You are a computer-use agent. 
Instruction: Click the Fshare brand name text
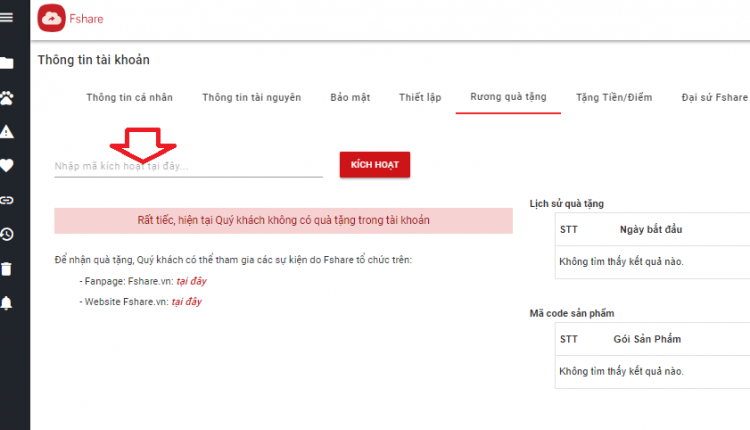click(x=86, y=19)
